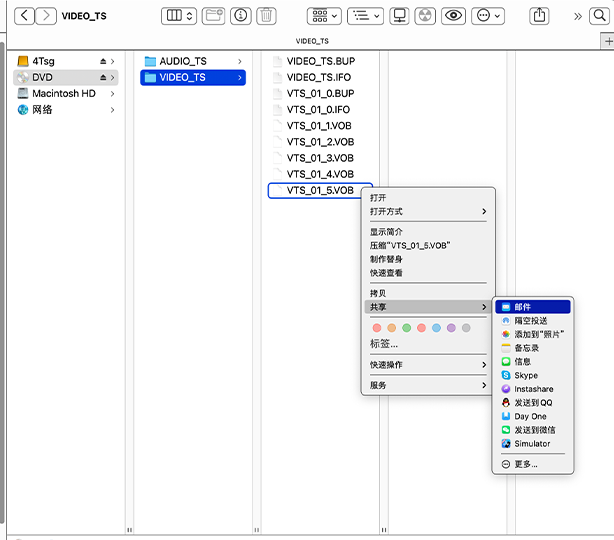Toggle Quick Look eye icon
Screen dimensions: 614x540
(453, 16)
